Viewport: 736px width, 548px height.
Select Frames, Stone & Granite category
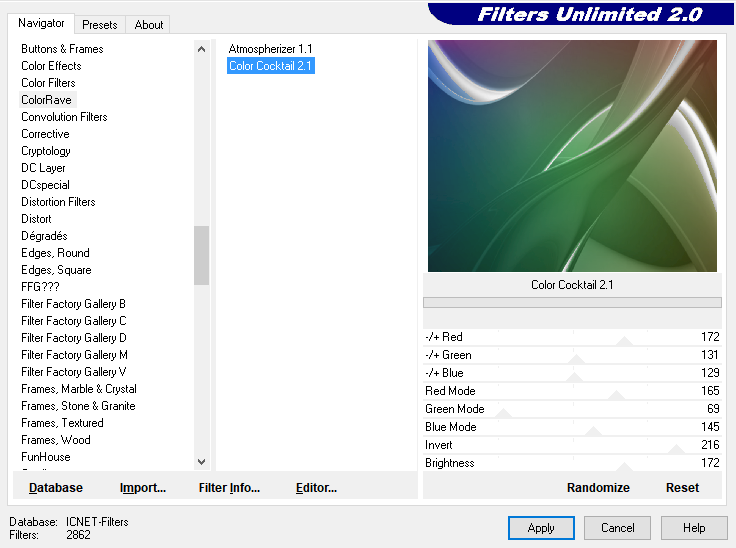78,406
